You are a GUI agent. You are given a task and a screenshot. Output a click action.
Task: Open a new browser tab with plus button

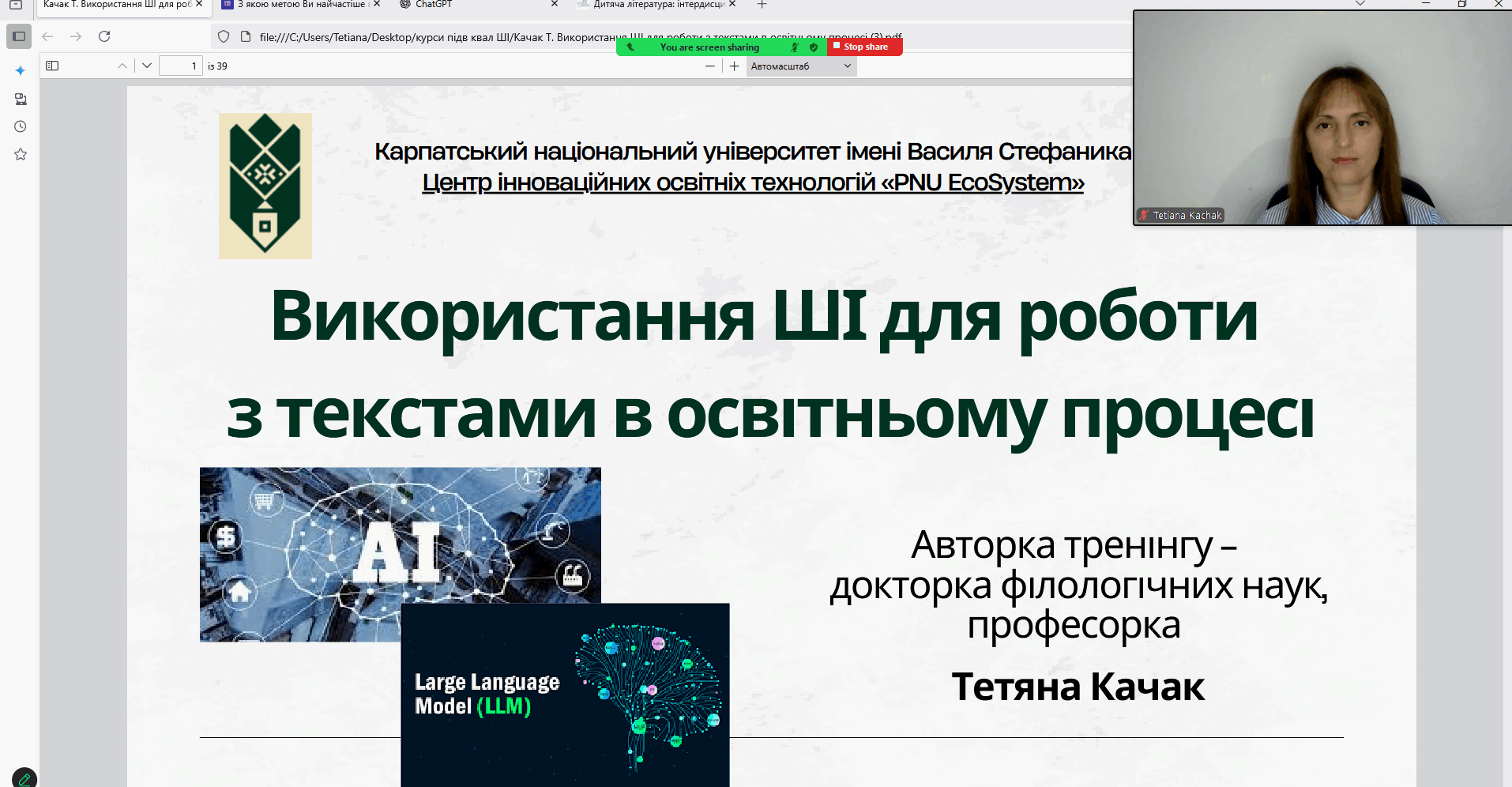(x=762, y=5)
